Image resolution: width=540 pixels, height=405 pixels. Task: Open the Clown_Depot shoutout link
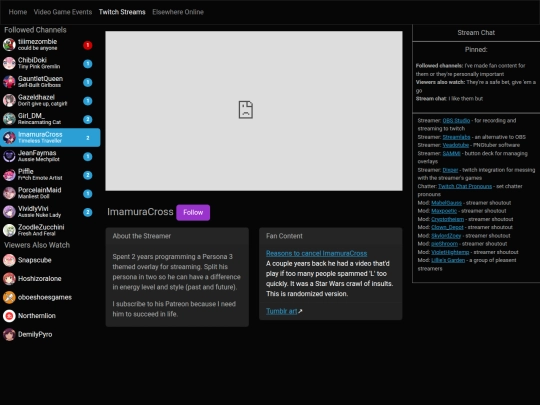click(x=447, y=227)
